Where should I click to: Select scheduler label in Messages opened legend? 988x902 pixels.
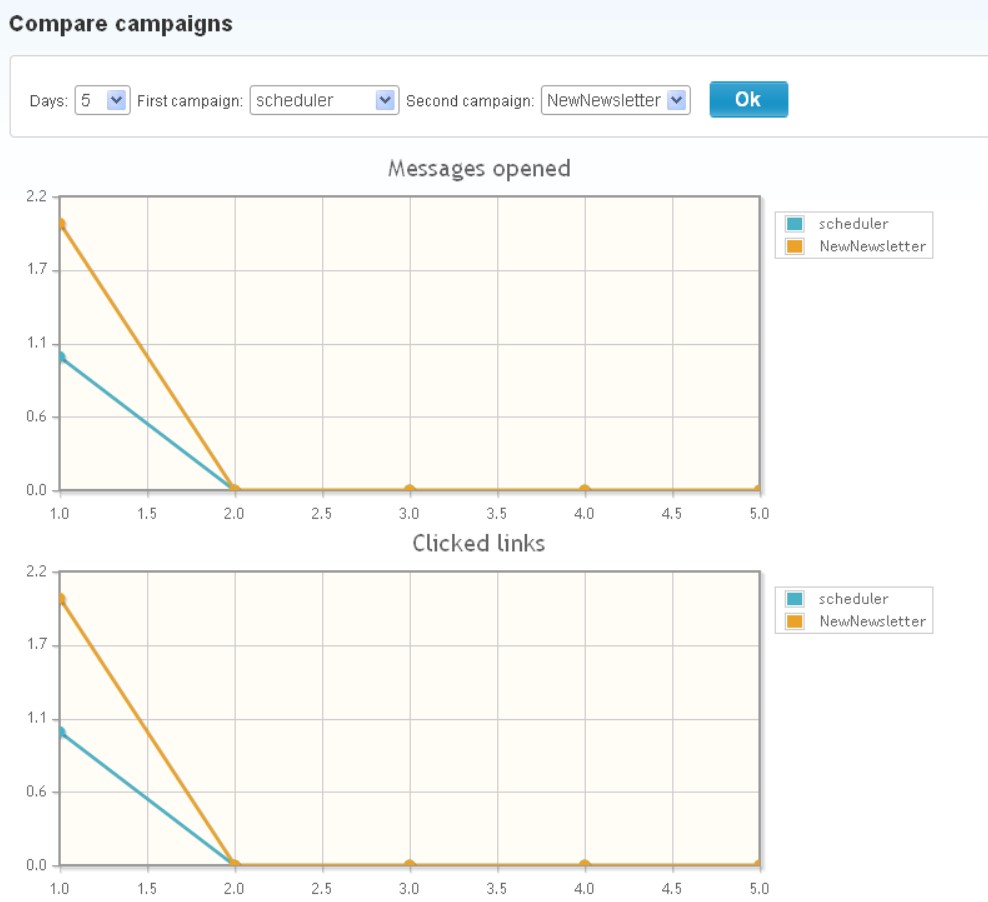(x=853, y=224)
